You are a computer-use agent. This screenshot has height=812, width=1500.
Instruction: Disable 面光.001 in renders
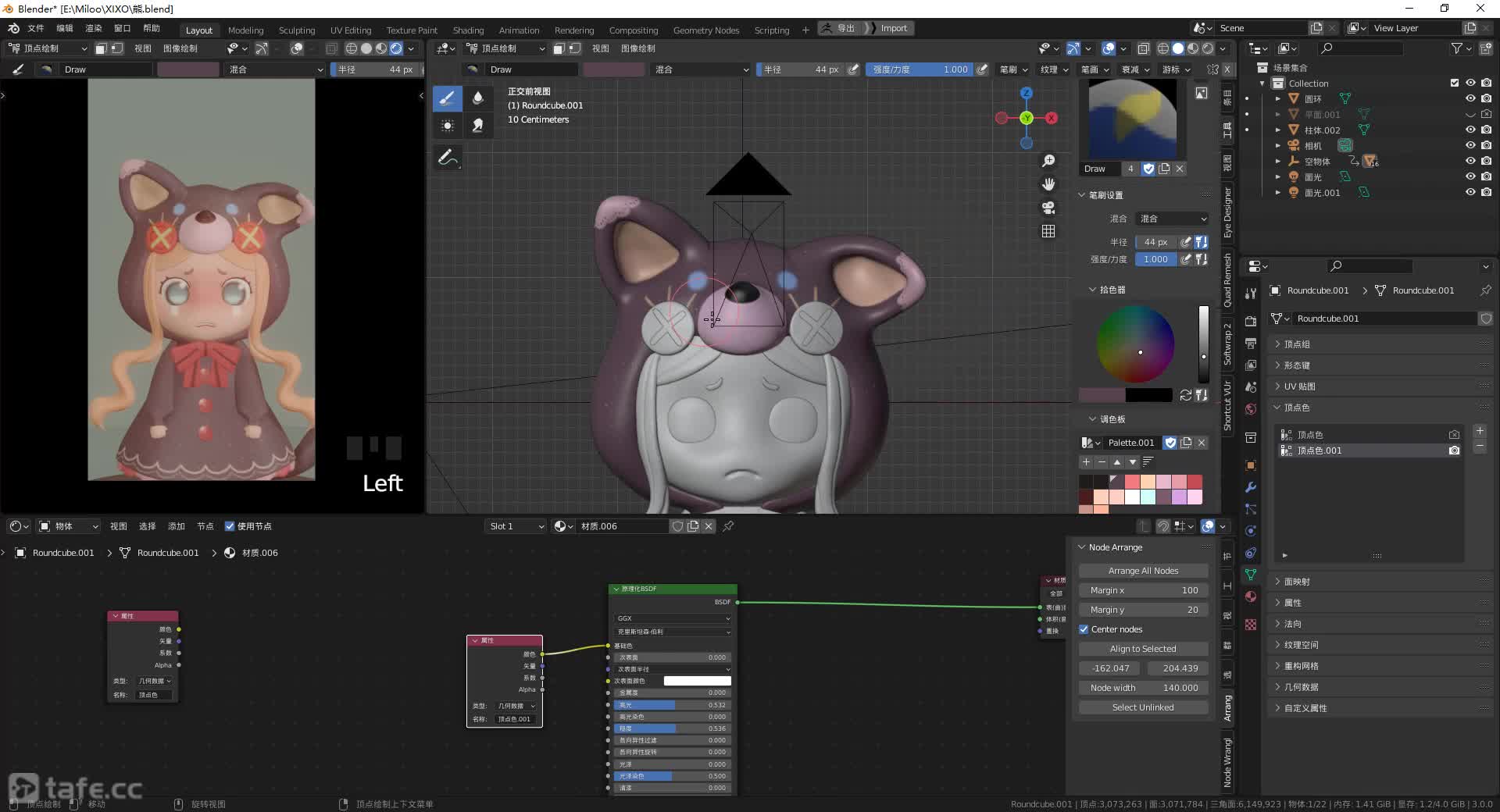1486,193
